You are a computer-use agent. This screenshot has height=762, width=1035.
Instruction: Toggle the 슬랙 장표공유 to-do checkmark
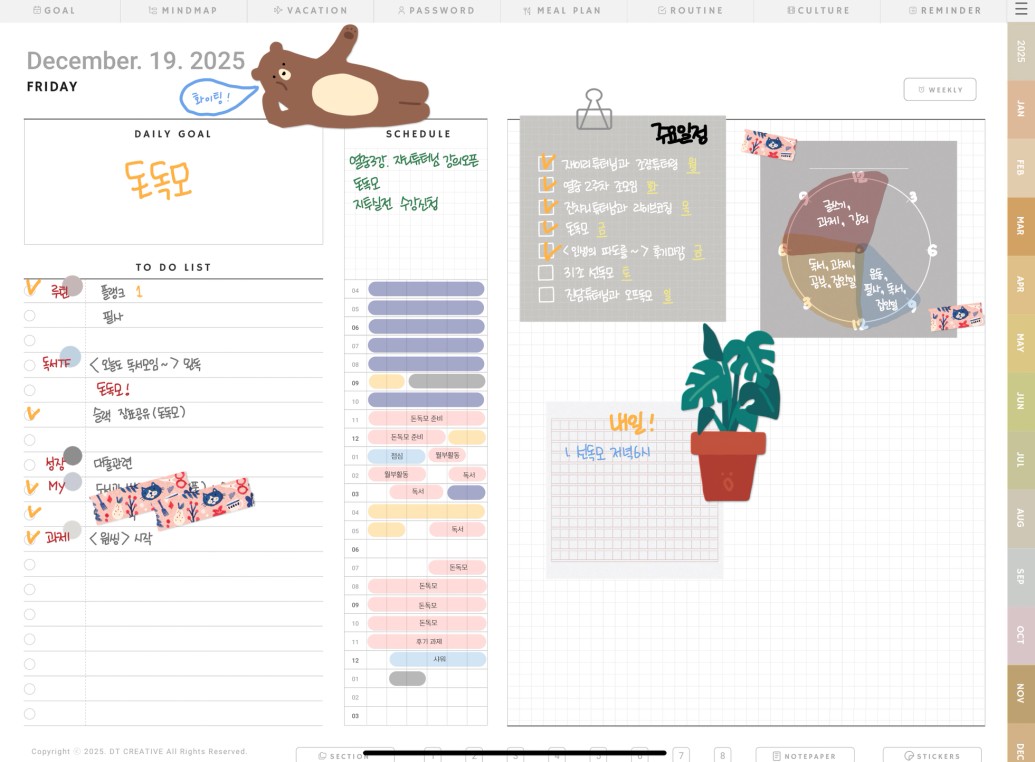click(x=31, y=414)
